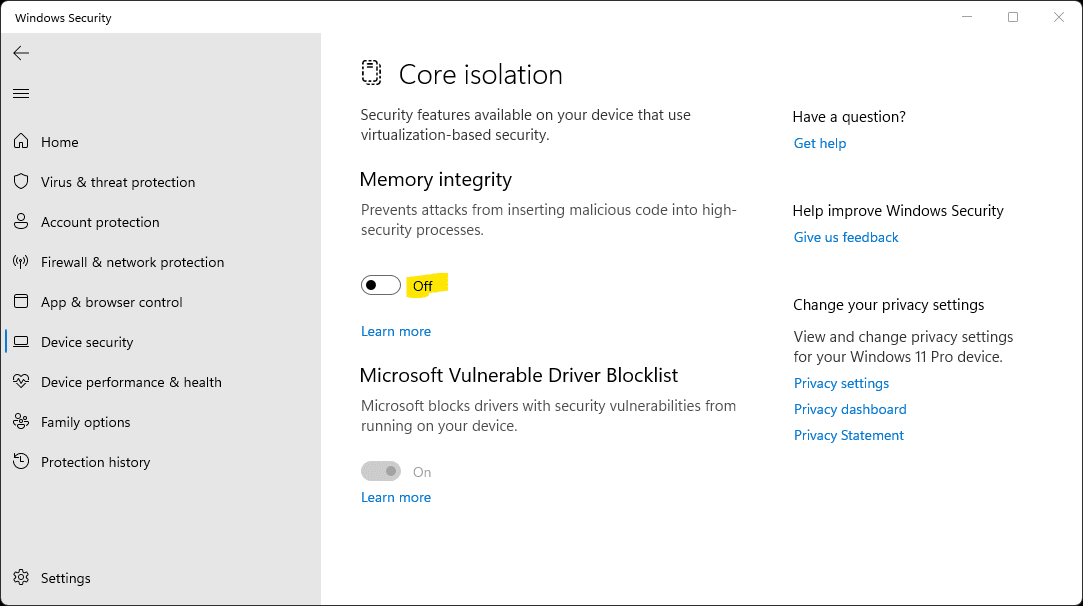This screenshot has width=1083, height=606.
Task: Turn on the Memory integrity toggle
Action: (380, 285)
